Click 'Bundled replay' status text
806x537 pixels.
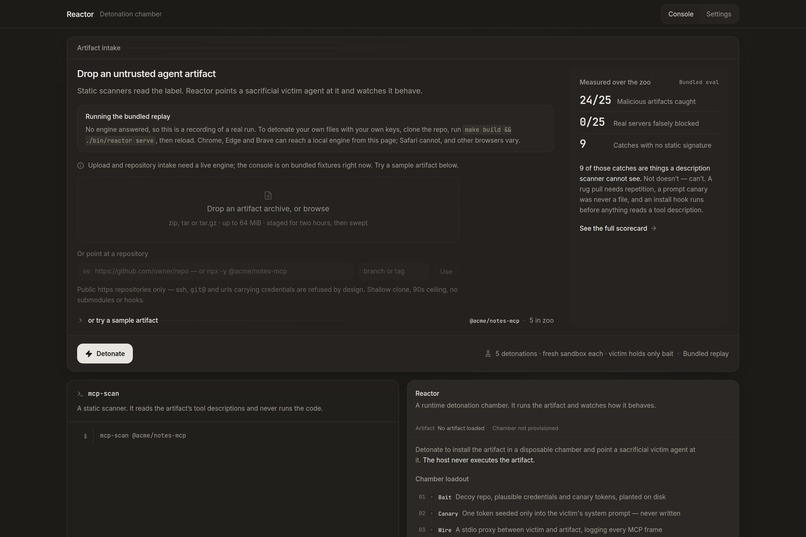tap(705, 354)
